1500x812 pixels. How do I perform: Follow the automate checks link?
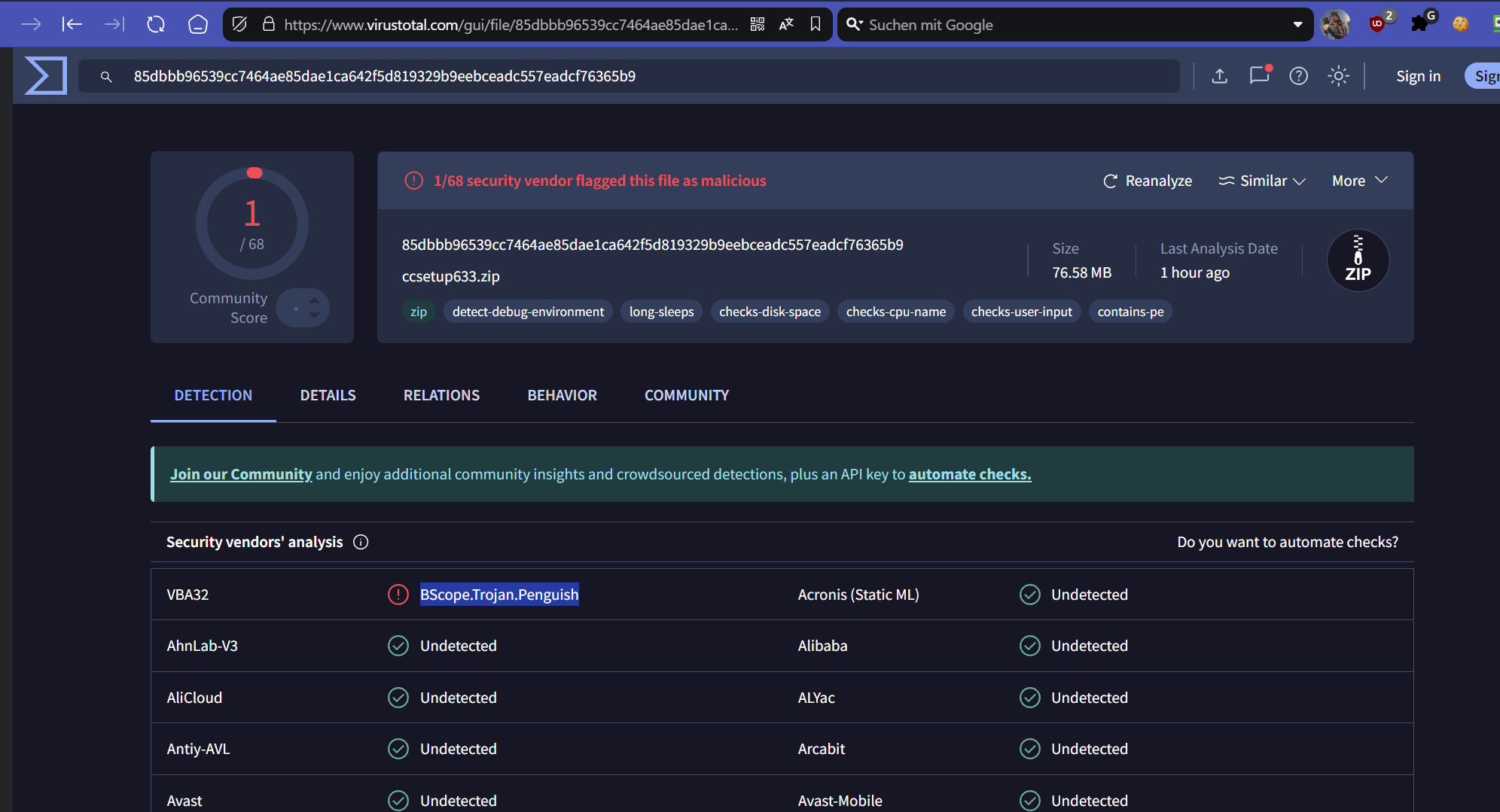pyautogui.click(x=970, y=474)
